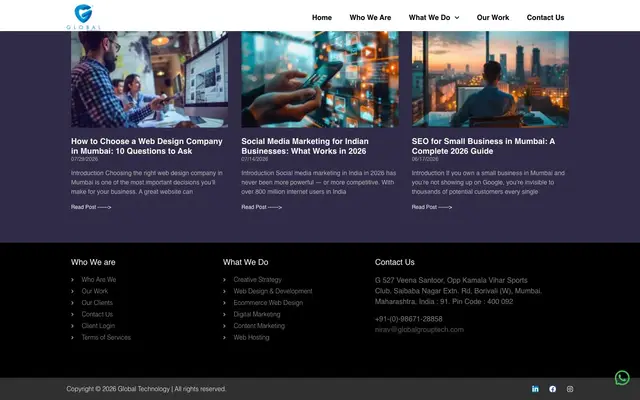
Task: Open Ecommerce Web Design footer link
Action: [x=268, y=302]
